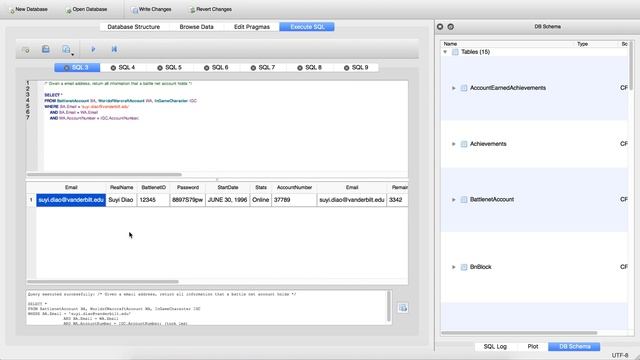Switch to Database Structure tab
The width and height of the screenshot is (640, 360).
pyautogui.click(x=133, y=27)
